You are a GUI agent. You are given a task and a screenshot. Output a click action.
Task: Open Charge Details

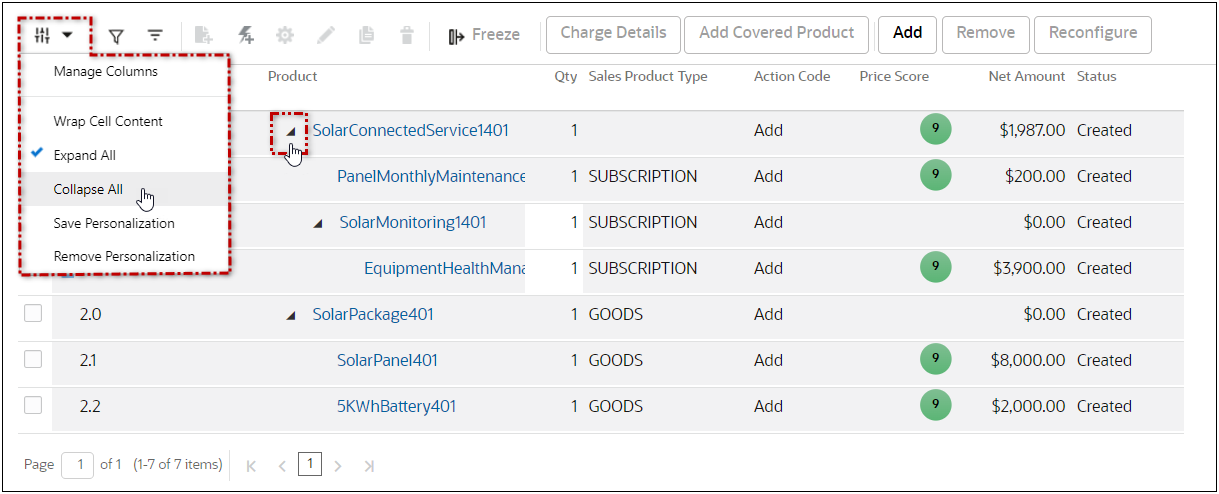click(613, 34)
